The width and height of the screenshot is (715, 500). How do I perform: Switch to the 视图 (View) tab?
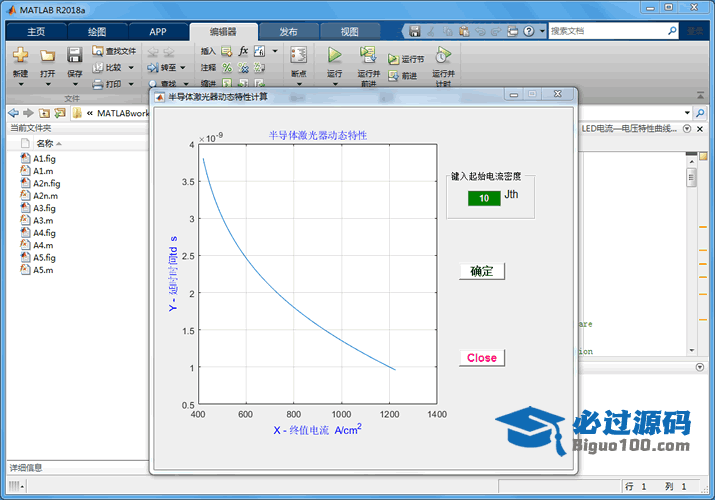(349, 31)
